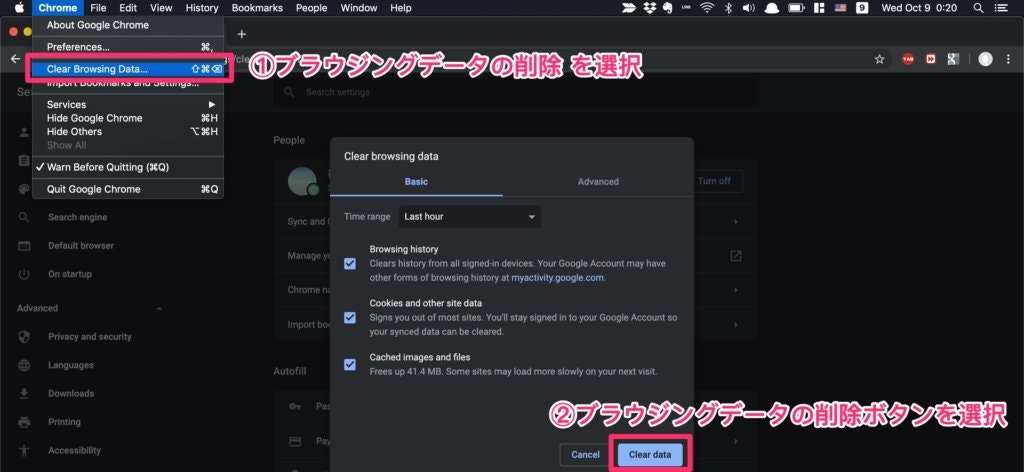The width and height of the screenshot is (1024, 472).
Task: Click the red fast-forward extension icon
Action: (931, 59)
